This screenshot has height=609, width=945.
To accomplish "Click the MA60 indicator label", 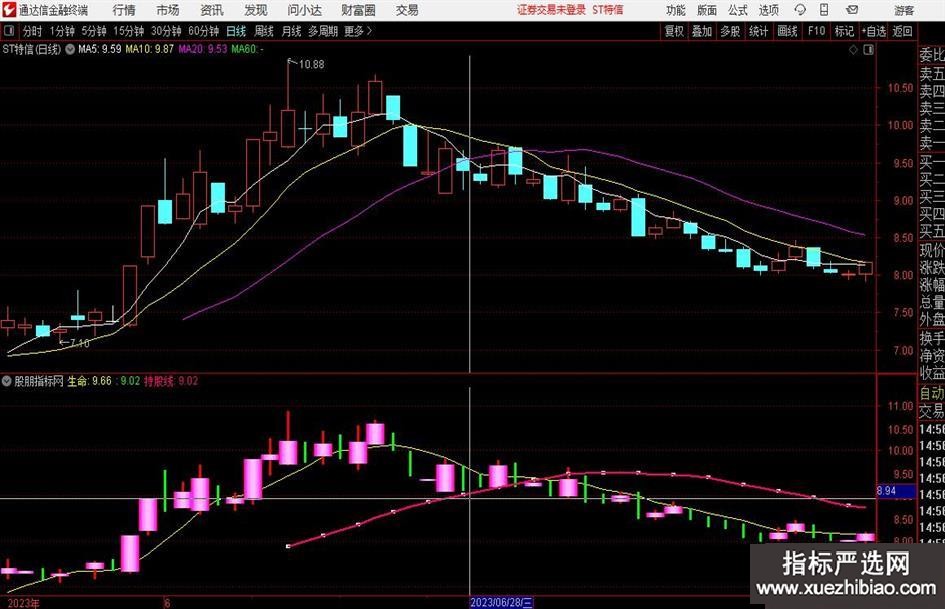I will click(246, 49).
